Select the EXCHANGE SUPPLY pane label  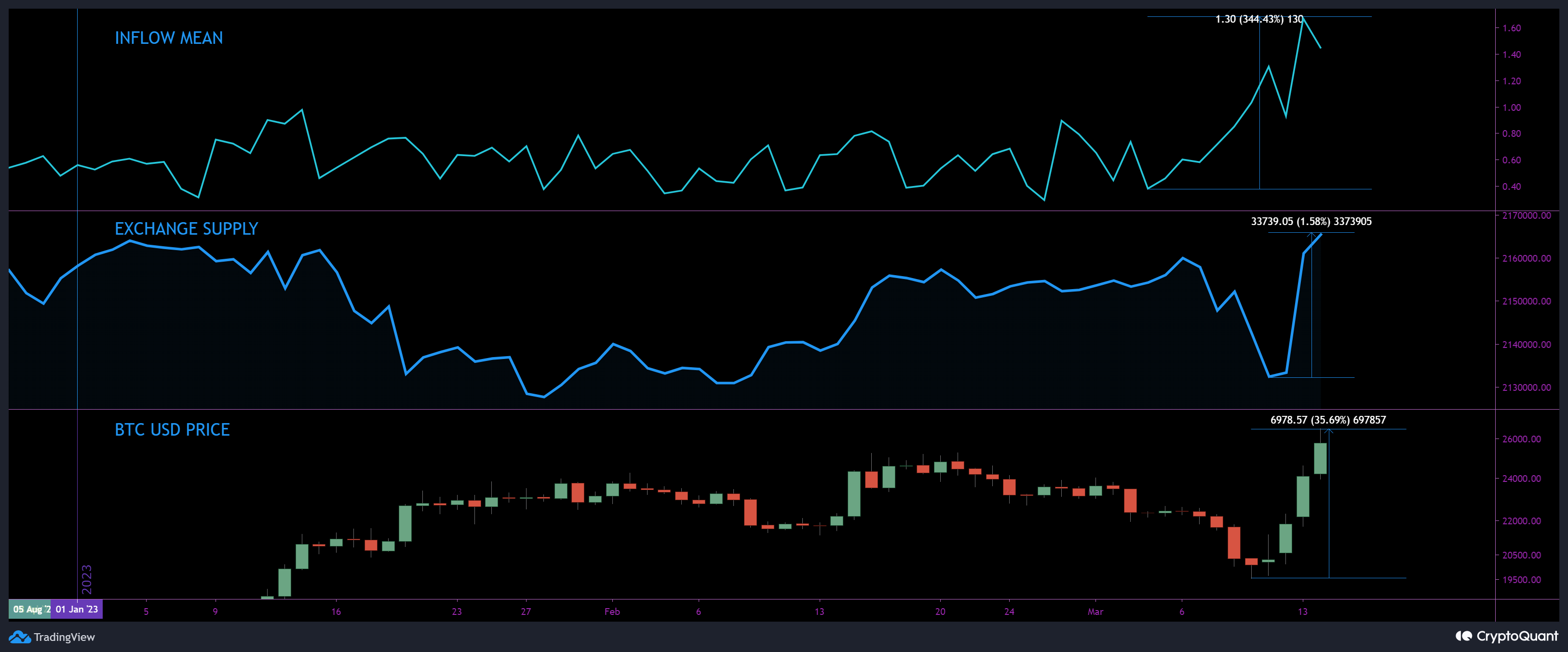pyautogui.click(x=186, y=229)
